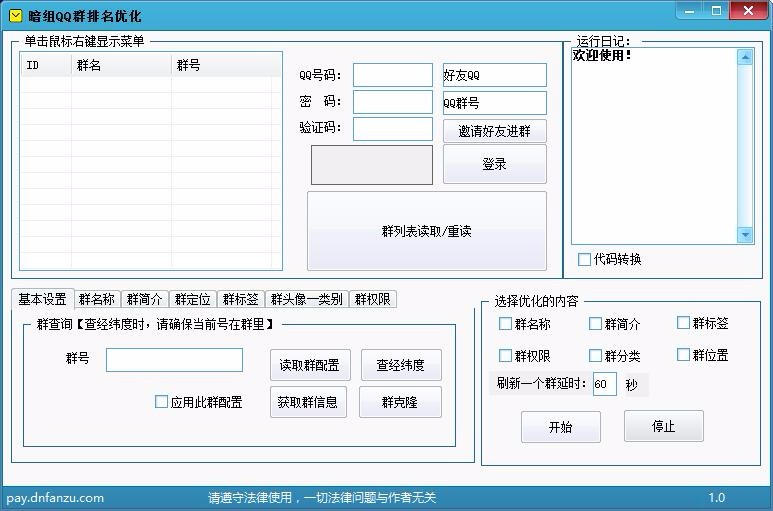Click the 查经纬度 button

(401, 365)
